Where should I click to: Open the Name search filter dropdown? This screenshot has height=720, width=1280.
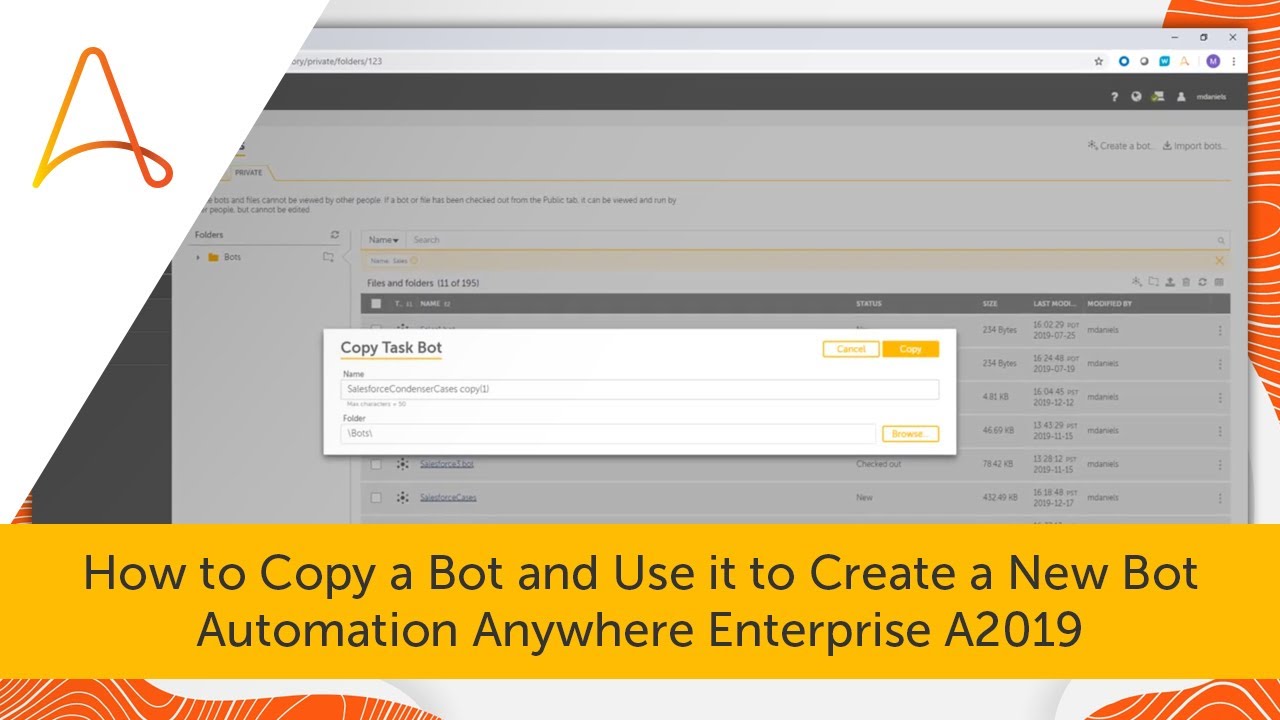(383, 240)
